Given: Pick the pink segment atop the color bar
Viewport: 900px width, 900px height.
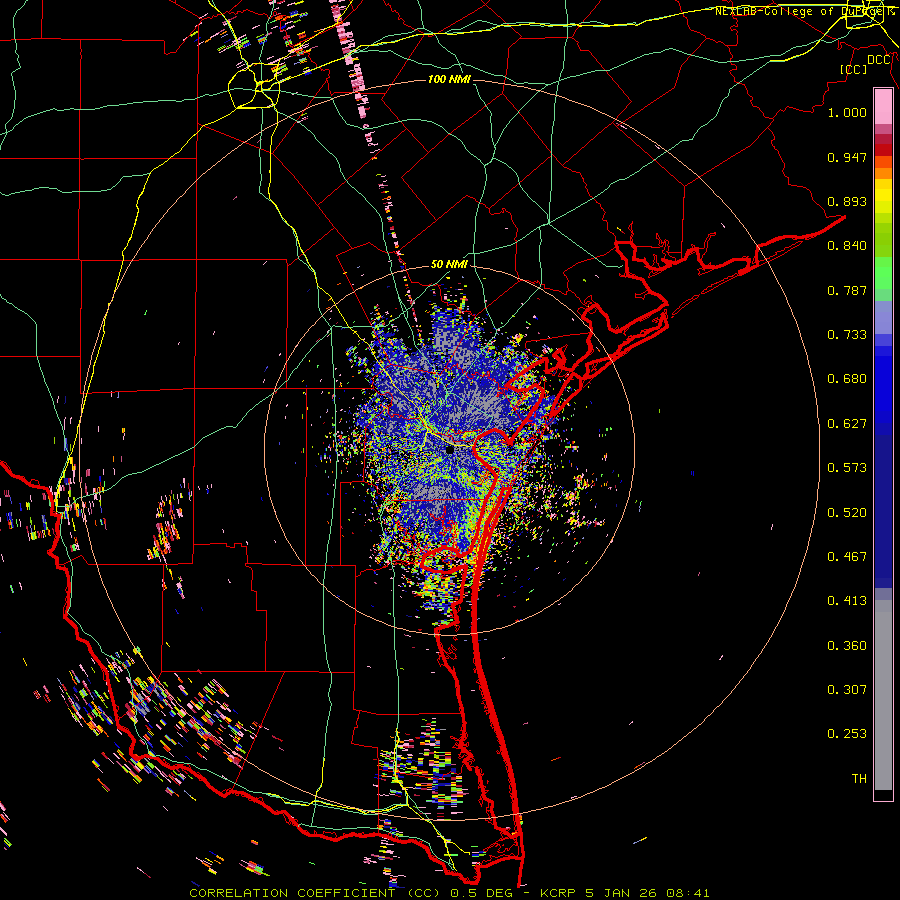Looking at the screenshot, I should coord(883,106).
